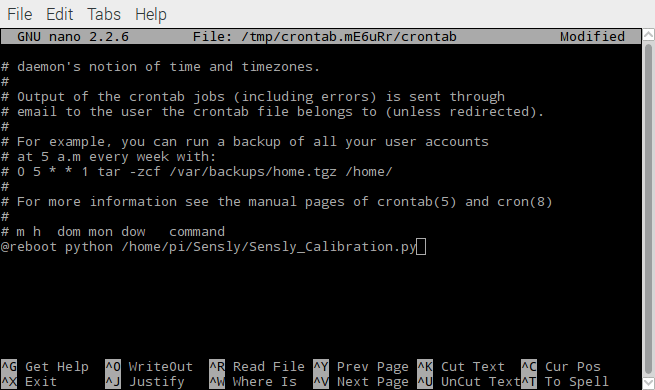Click the scrollbar up arrow
The height and width of the screenshot is (390, 655).
click(x=648, y=35)
